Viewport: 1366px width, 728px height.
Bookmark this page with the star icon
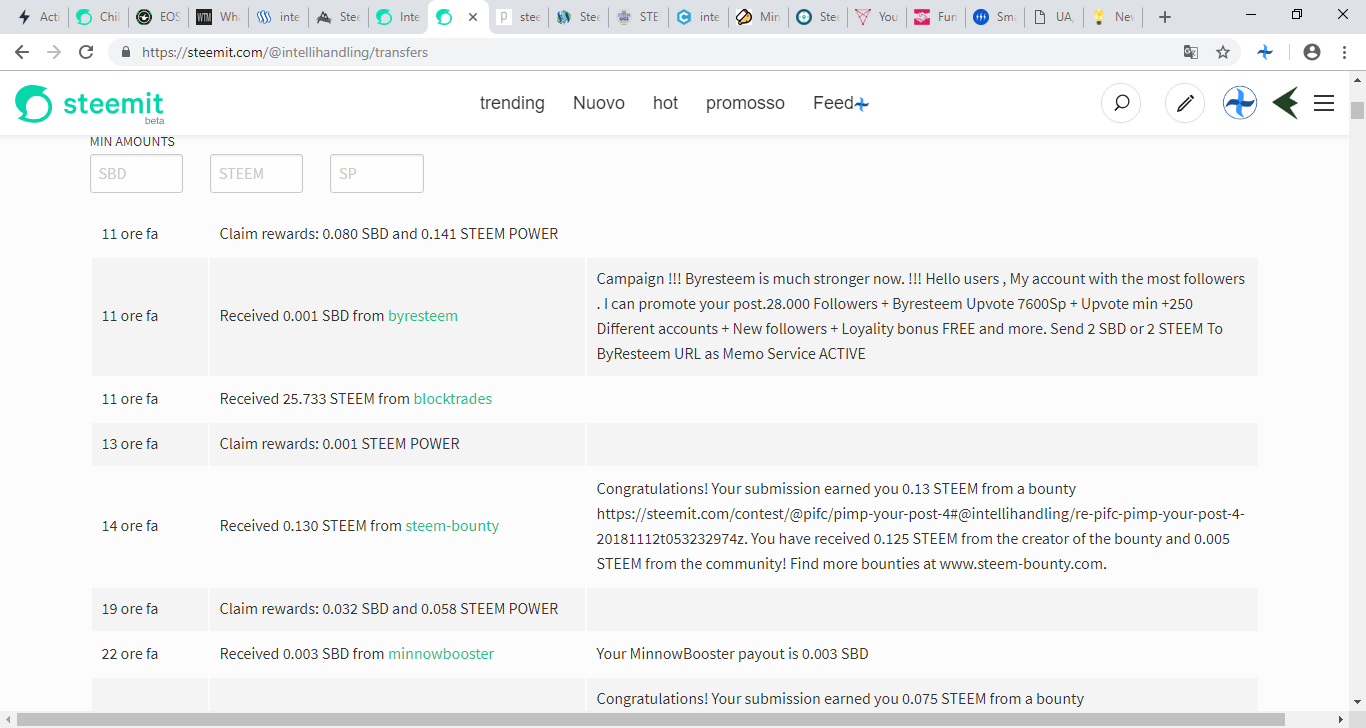[x=1222, y=52]
